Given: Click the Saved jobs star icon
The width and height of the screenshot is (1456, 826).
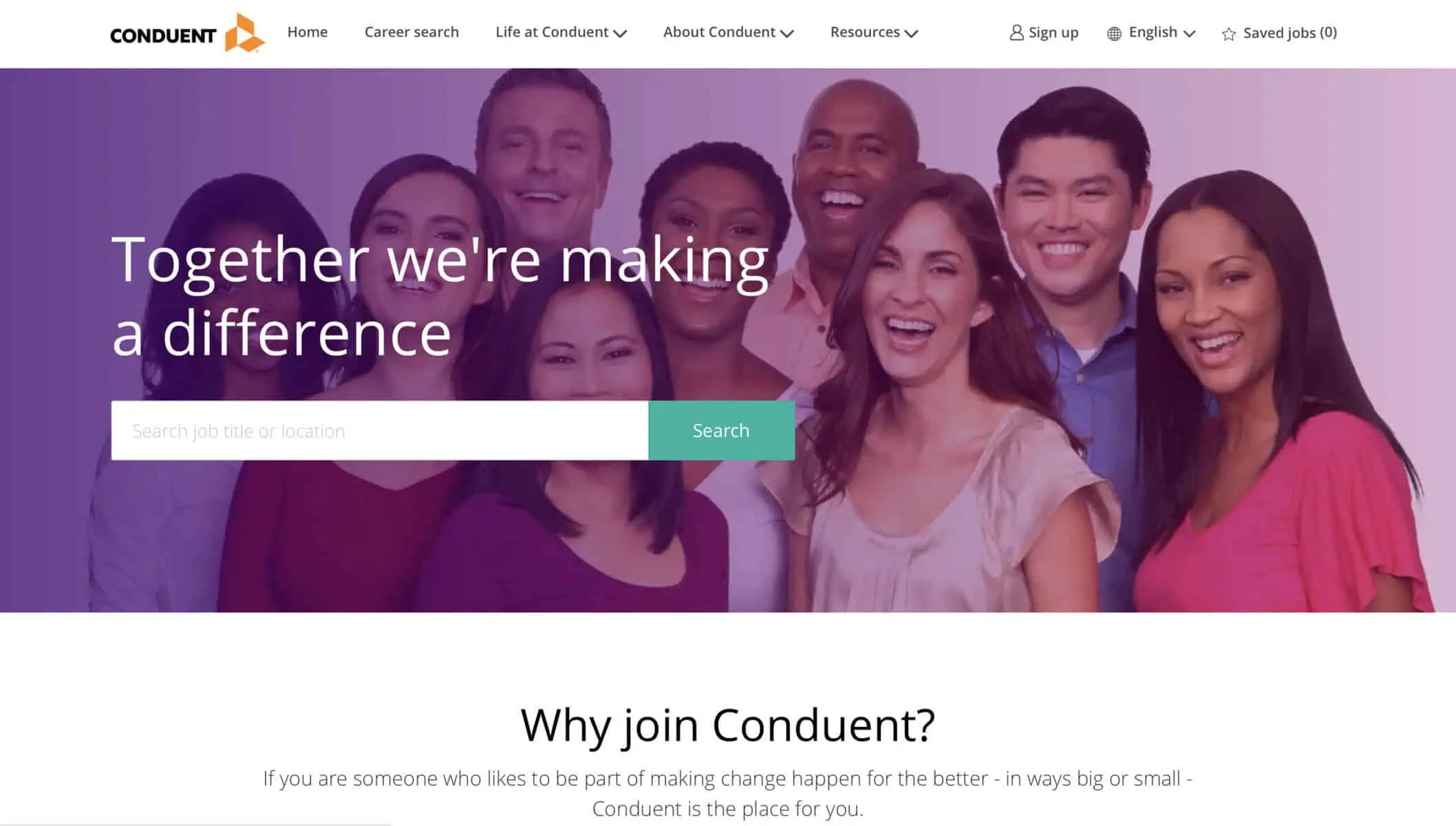Looking at the screenshot, I should pyautogui.click(x=1229, y=34).
